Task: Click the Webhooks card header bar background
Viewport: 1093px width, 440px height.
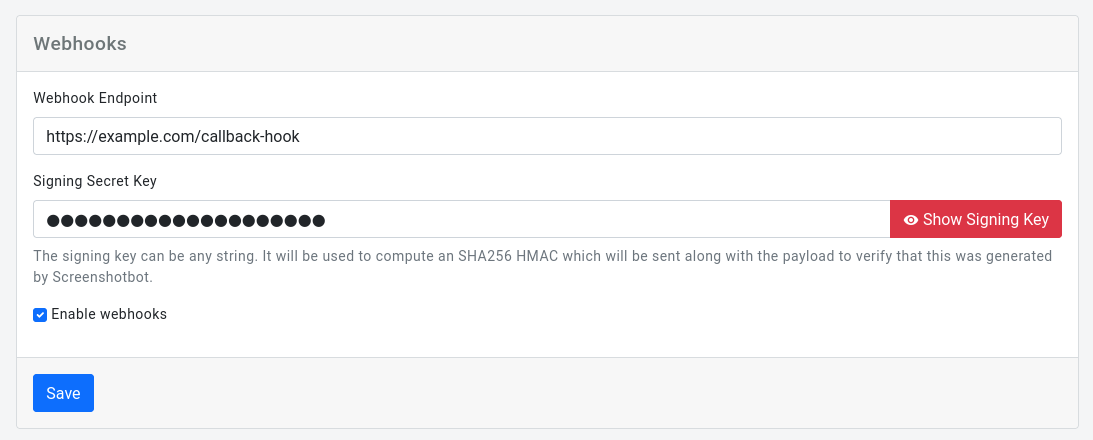Action: click(600, 44)
